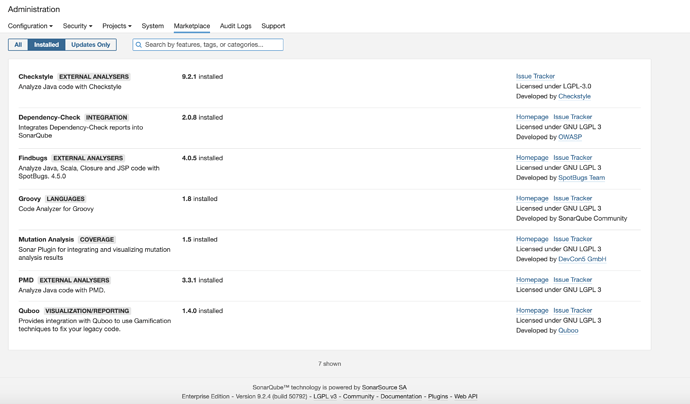The width and height of the screenshot is (690, 404).
Task: Click the COVERAGE category tag
Action: (x=97, y=239)
